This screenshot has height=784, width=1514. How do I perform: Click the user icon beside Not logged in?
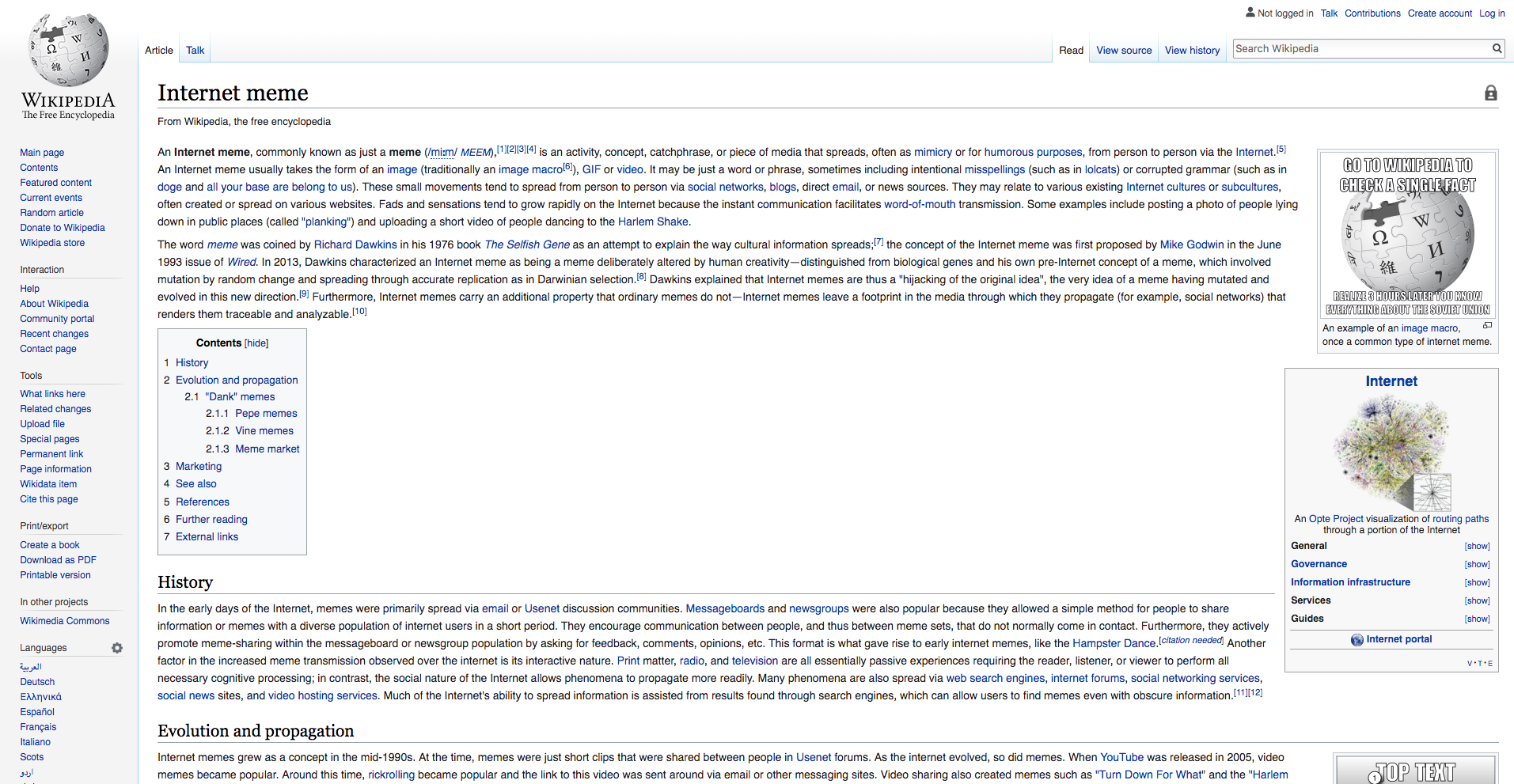tap(1250, 13)
